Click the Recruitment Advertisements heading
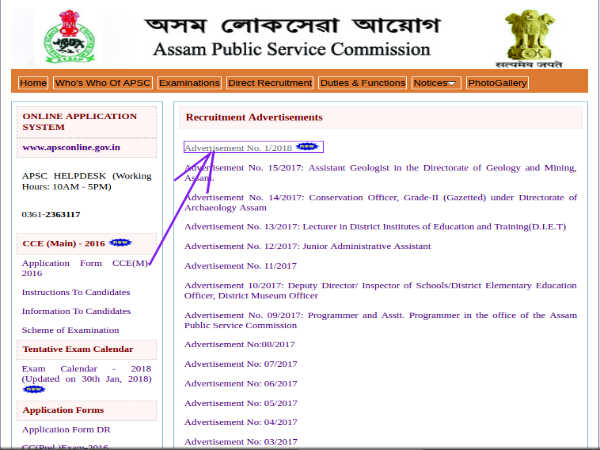The width and height of the screenshot is (600, 450). pyautogui.click(x=254, y=117)
